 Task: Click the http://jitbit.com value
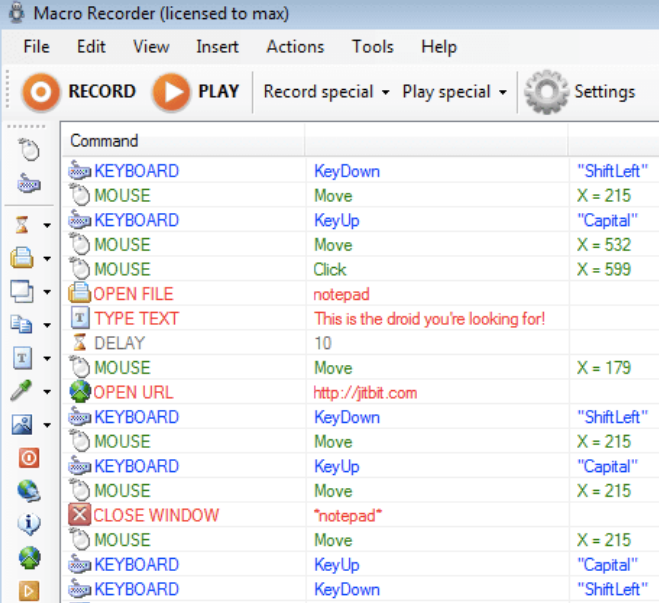coord(365,393)
